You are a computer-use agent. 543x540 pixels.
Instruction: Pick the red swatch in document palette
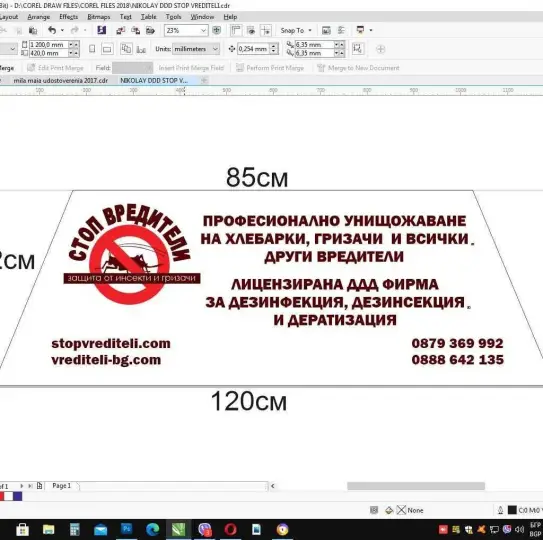coord(2,496)
